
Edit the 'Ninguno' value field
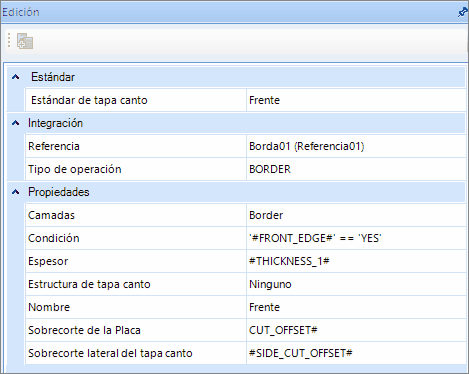pyautogui.click(x=356, y=284)
